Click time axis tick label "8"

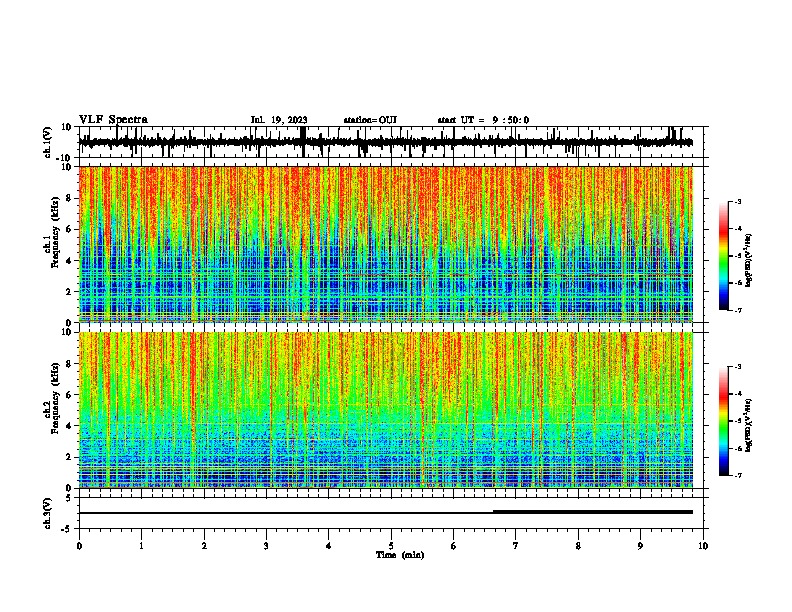(578, 546)
